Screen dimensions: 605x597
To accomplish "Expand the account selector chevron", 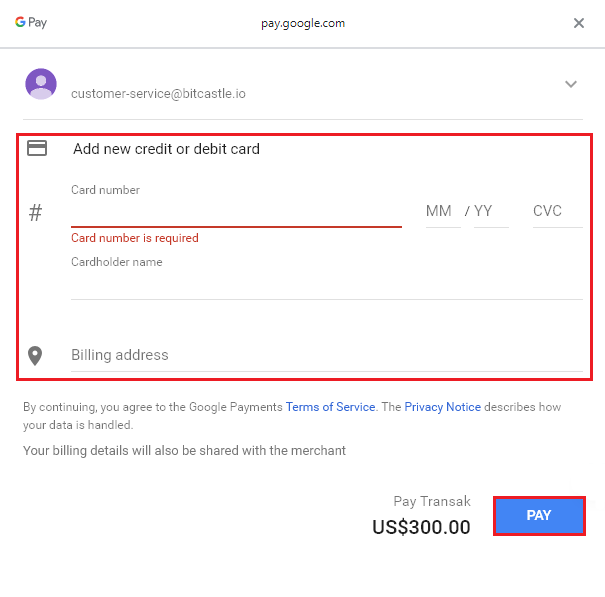I will coord(571,84).
